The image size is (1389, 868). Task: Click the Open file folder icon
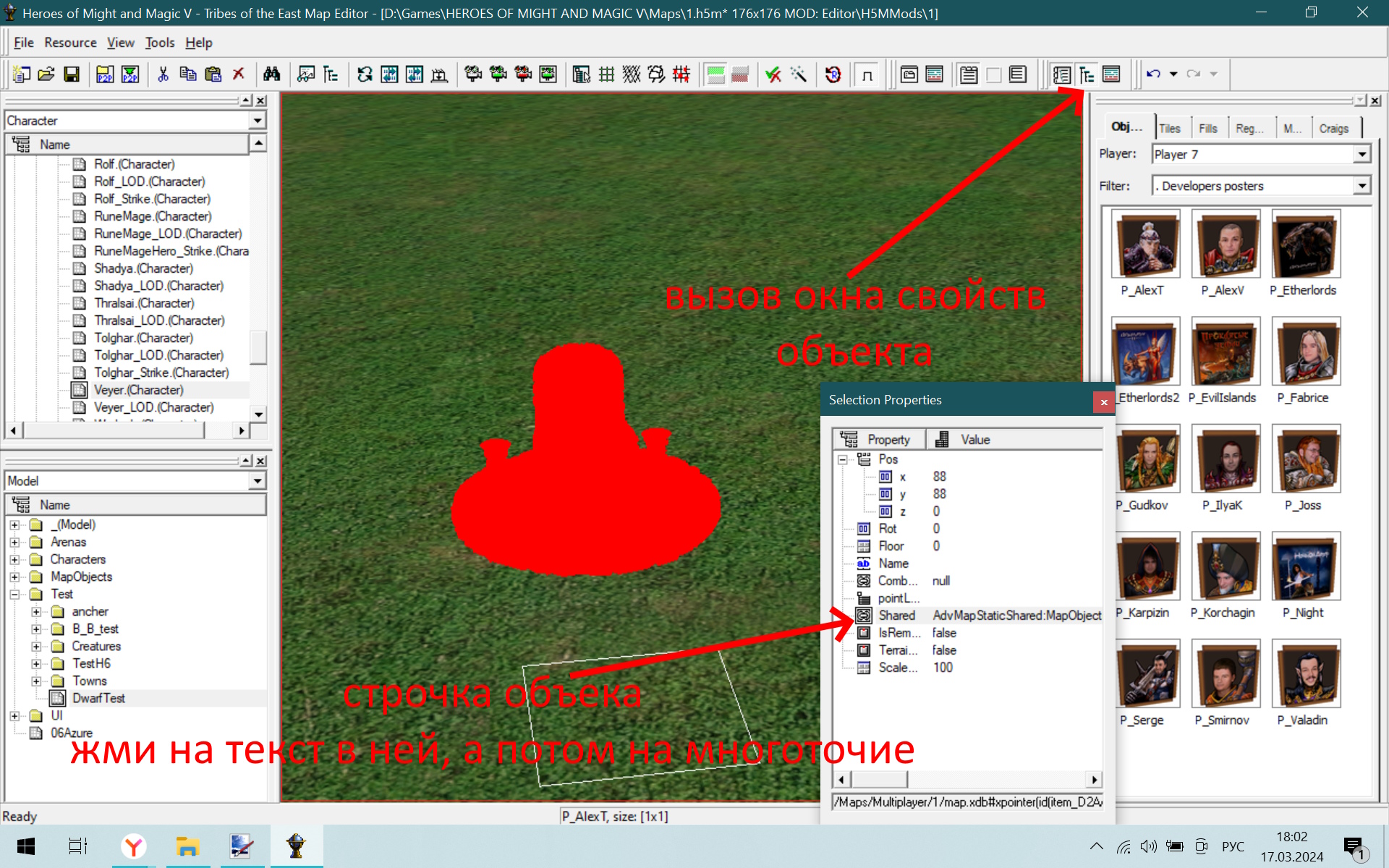point(46,75)
